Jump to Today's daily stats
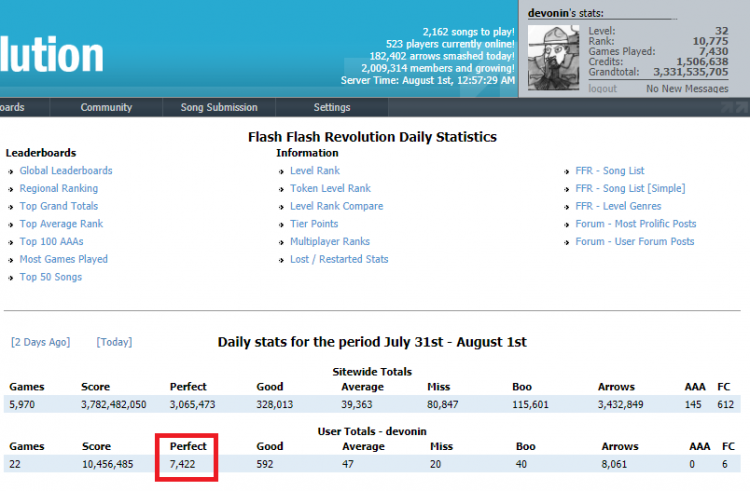Image resolution: width=750 pixels, height=491 pixels. 114,342
